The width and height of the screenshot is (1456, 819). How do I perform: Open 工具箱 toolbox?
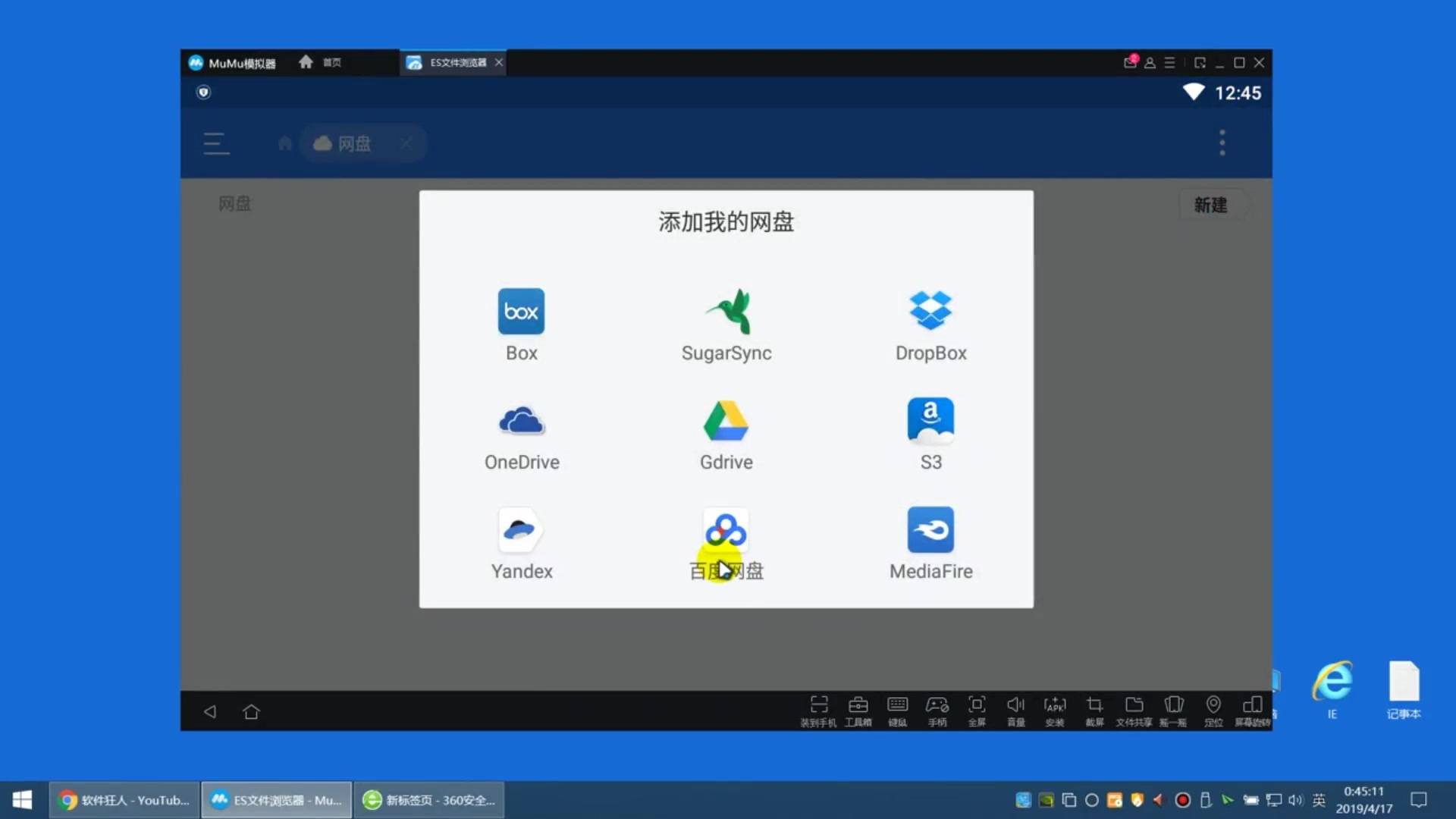coord(858,711)
